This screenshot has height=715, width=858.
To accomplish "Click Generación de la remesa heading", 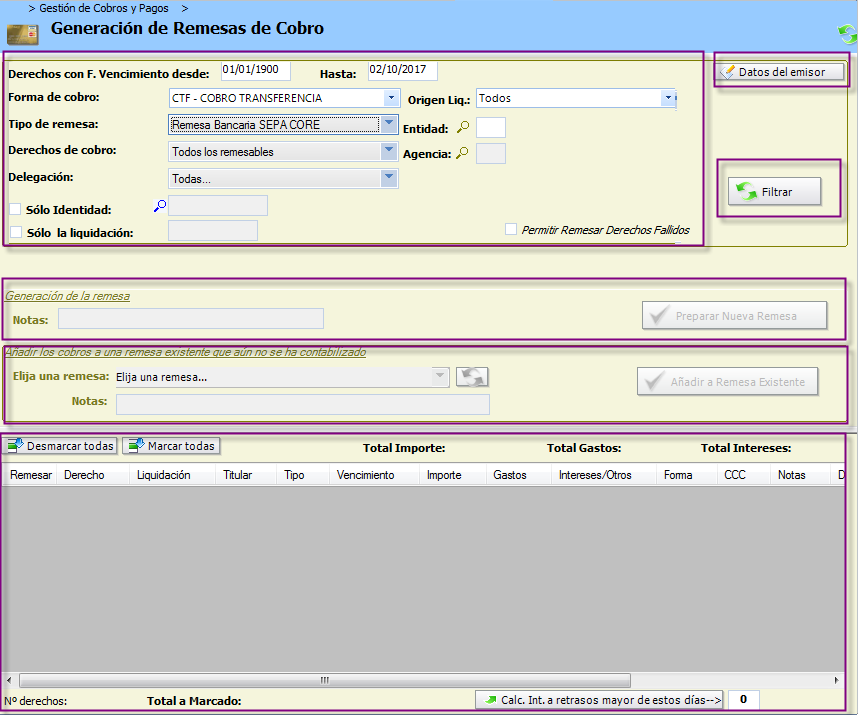I will 67,296.
